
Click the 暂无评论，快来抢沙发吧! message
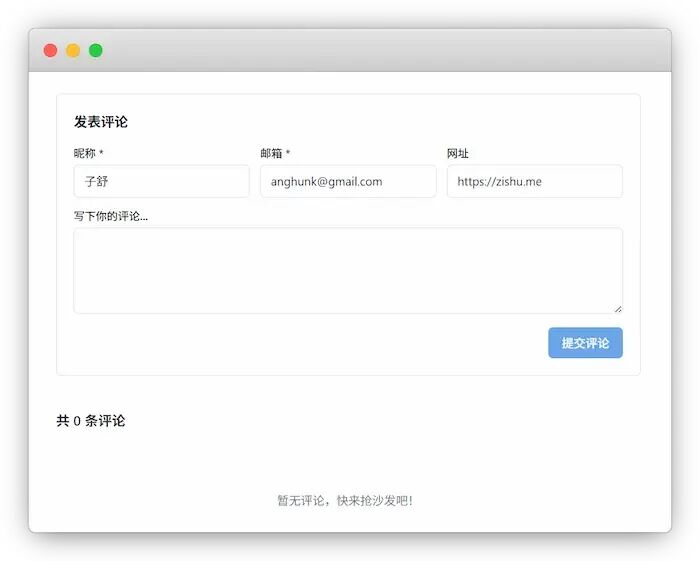click(345, 501)
